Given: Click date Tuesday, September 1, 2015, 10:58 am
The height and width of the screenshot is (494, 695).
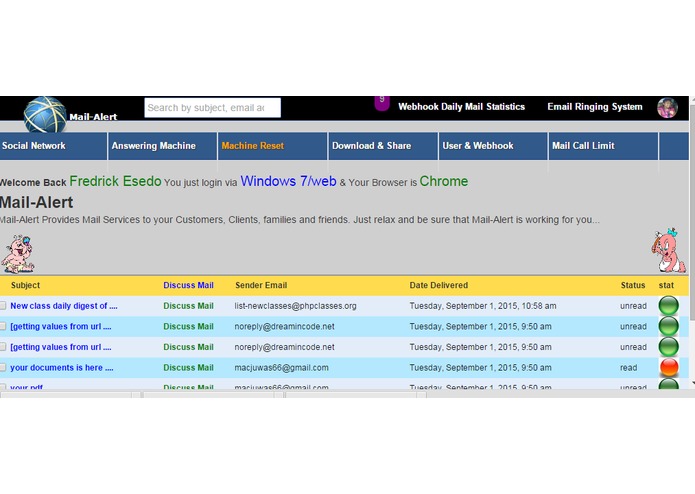Looking at the screenshot, I should 483,306.
